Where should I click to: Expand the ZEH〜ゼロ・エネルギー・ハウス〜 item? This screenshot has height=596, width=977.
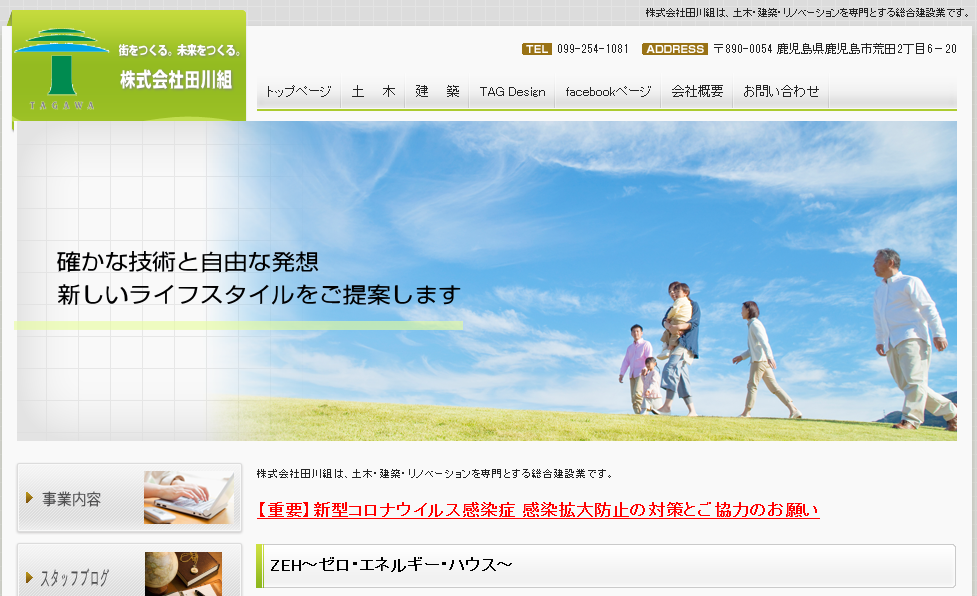(x=388, y=564)
